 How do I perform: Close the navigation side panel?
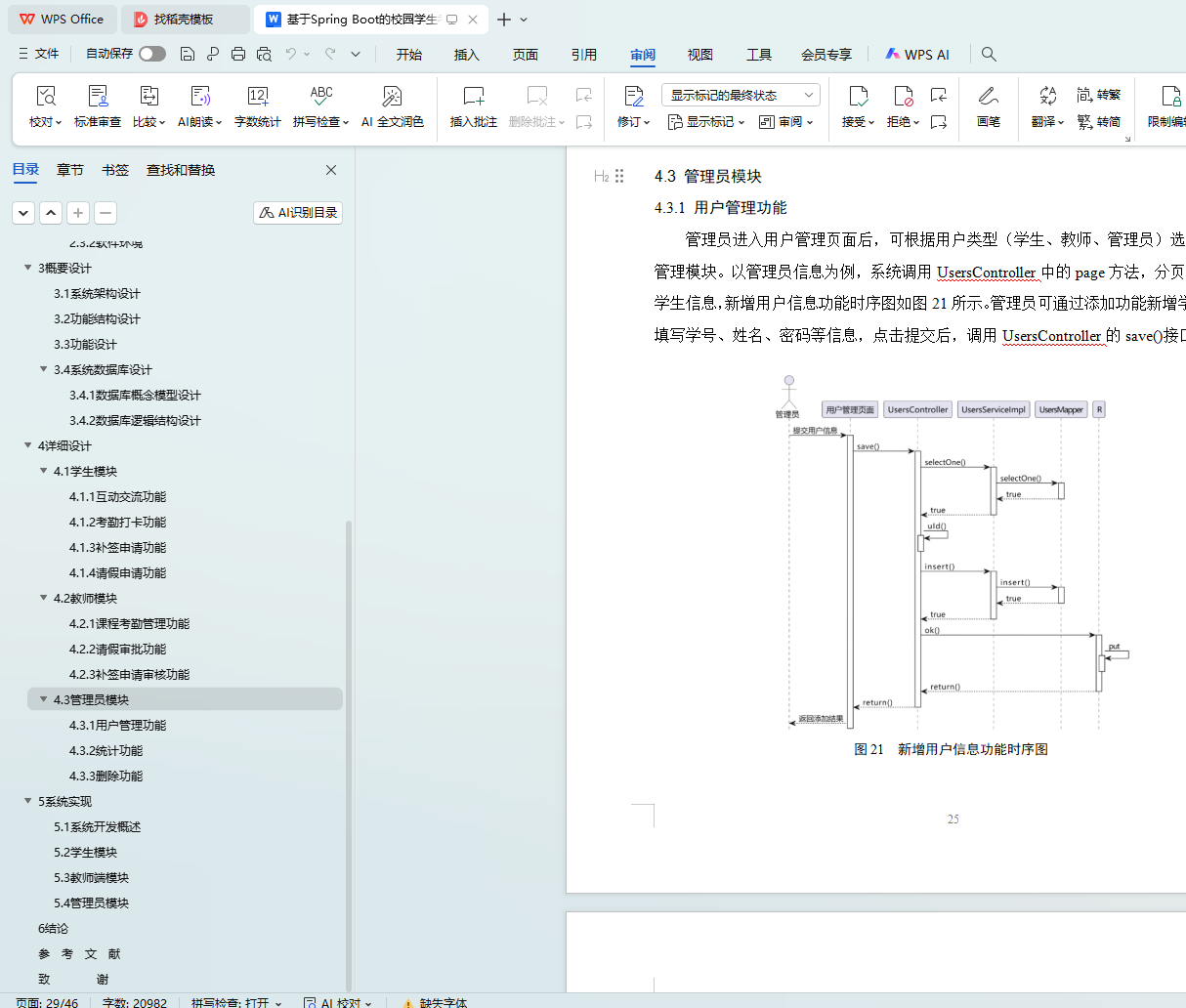click(331, 170)
